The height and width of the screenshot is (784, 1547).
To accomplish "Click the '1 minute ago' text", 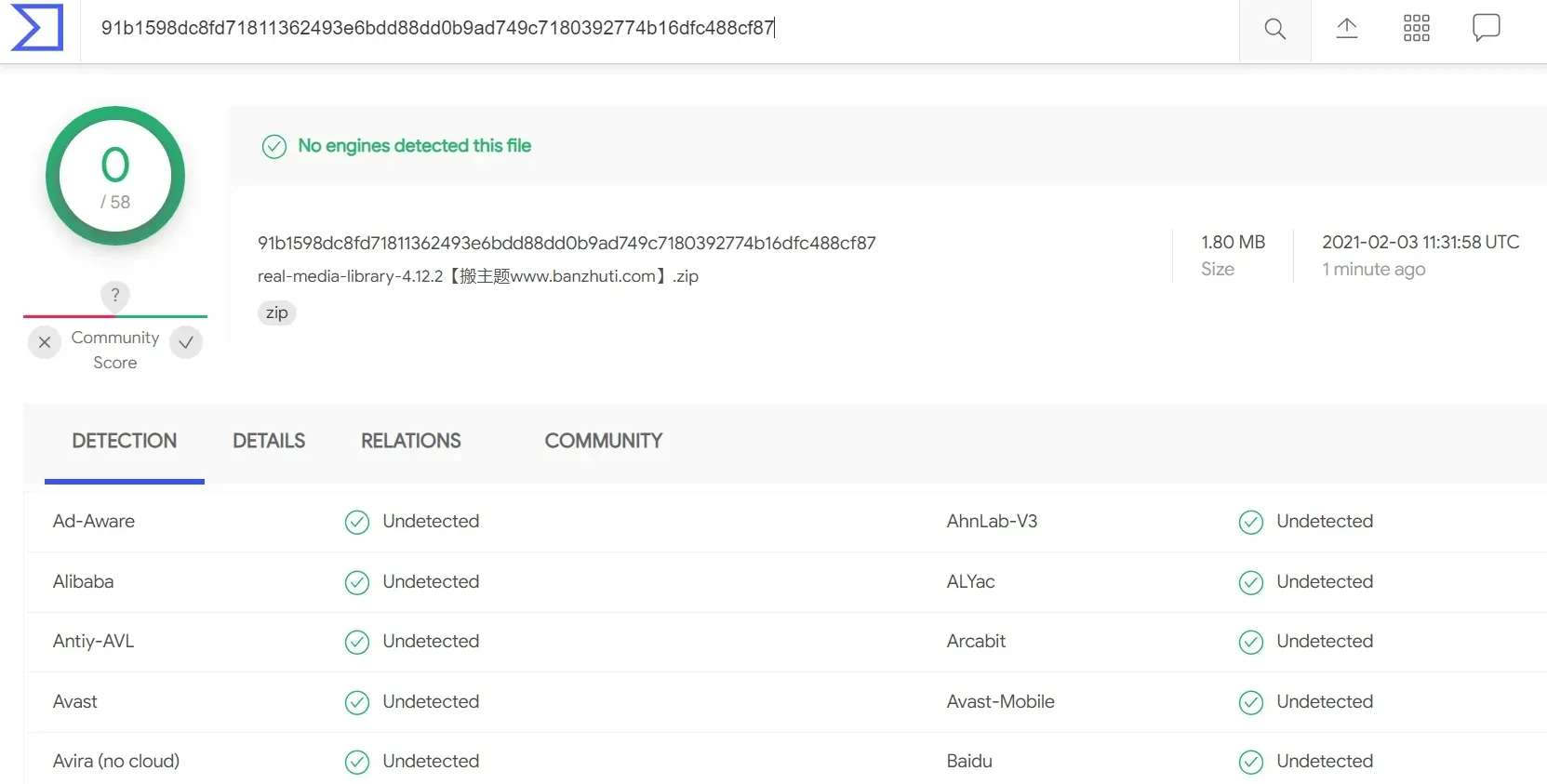I will [1374, 269].
